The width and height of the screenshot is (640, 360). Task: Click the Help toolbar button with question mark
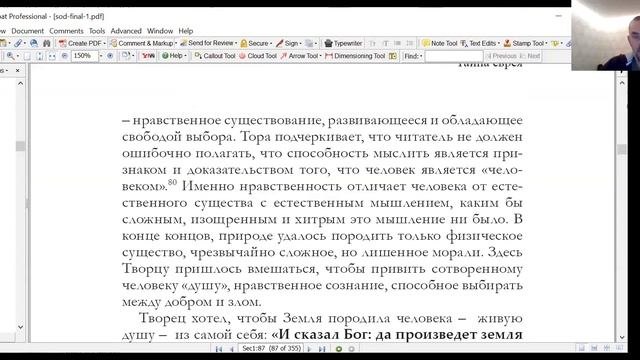pyautogui.click(x=171, y=56)
